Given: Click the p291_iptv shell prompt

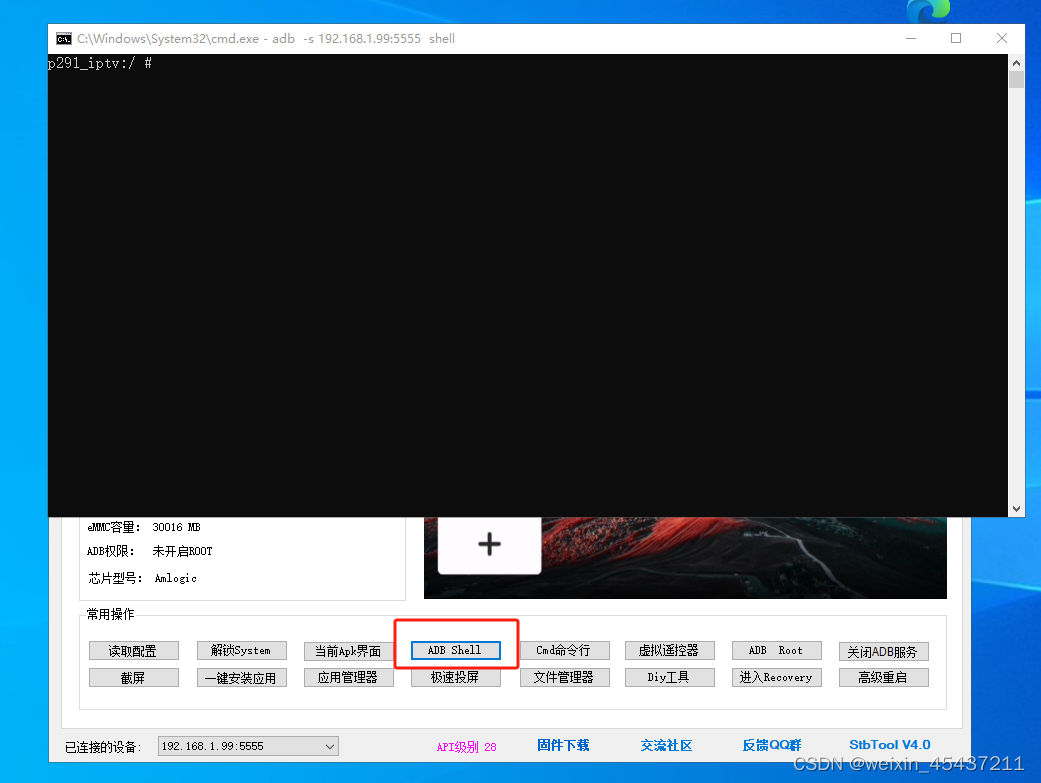Looking at the screenshot, I should coord(100,63).
